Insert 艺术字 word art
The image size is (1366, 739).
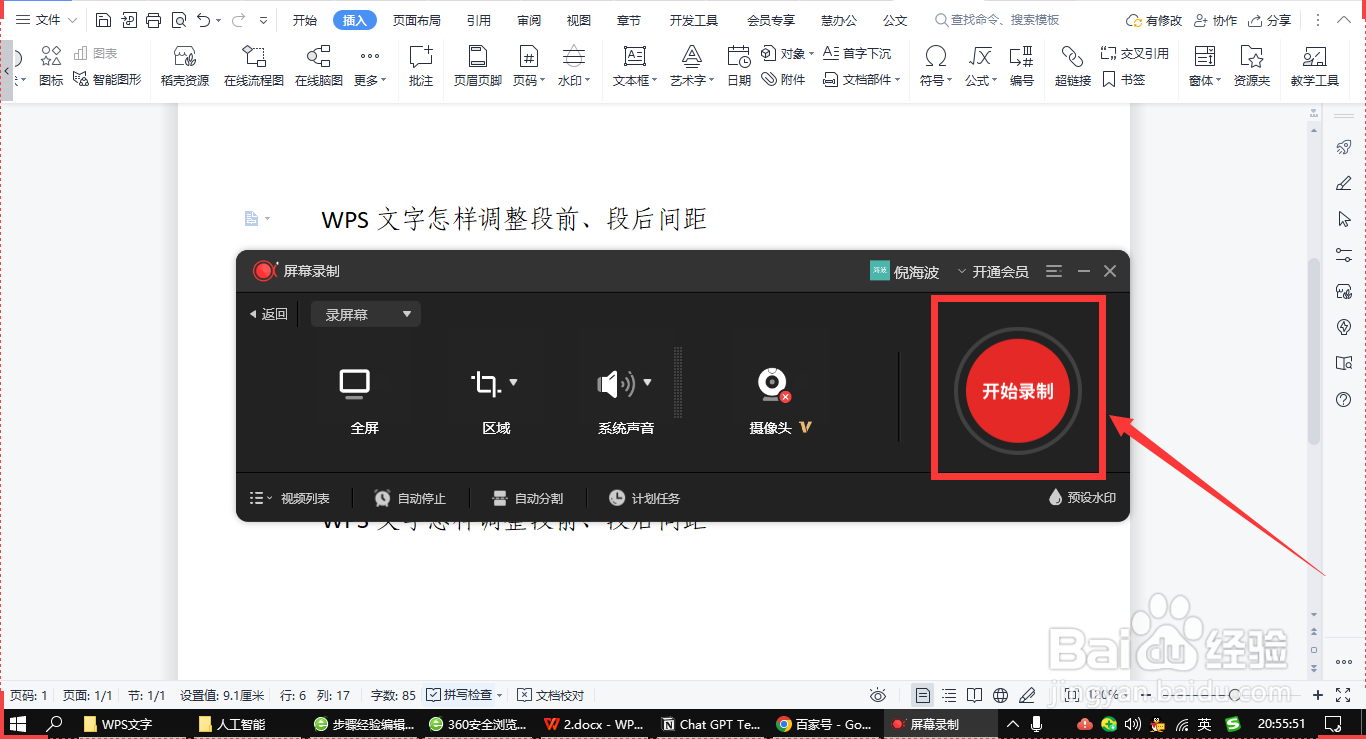point(692,67)
